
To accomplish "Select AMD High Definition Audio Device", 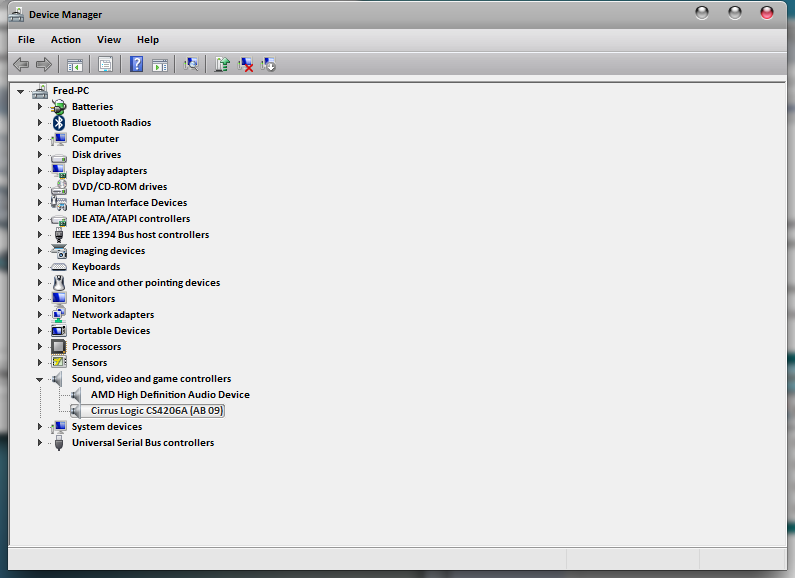I will 170,395.
